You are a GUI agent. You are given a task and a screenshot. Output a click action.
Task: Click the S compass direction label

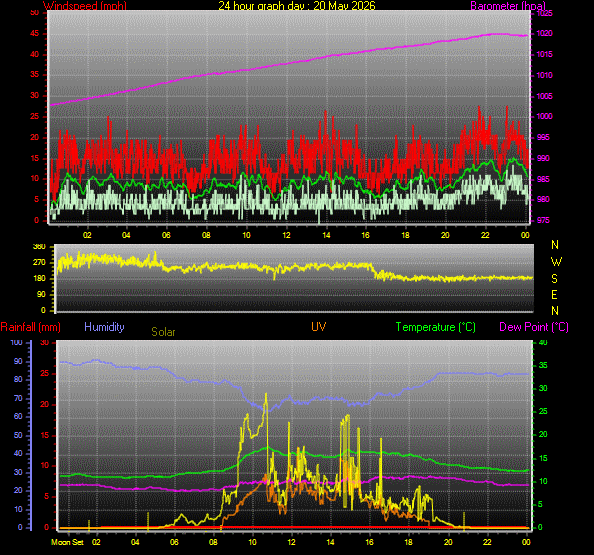coord(555,279)
